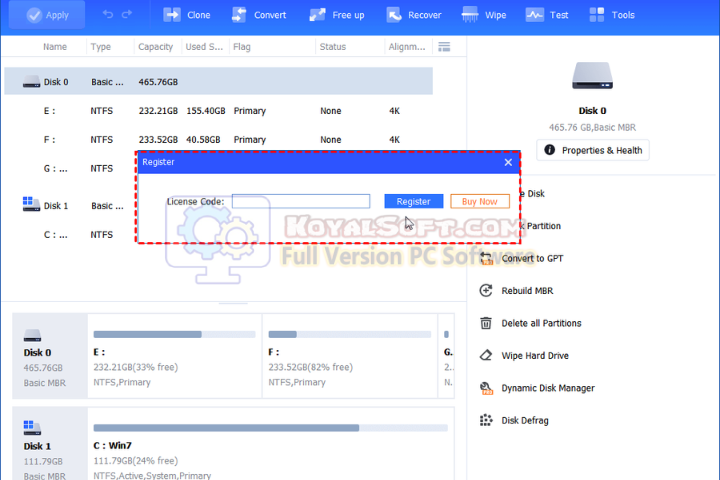Select Disk 0 block in disk map
Image resolution: width=720 pixels, height=480 pixels.
50,356
